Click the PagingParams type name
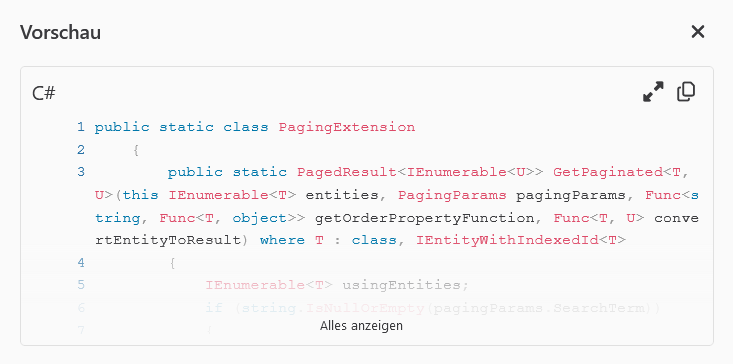733x364 pixels. coord(452,195)
